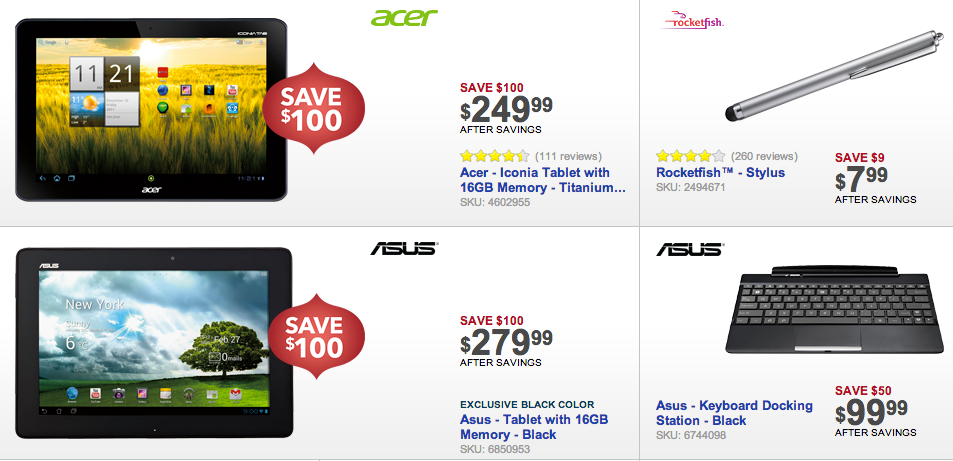Viewport: 953px width, 461px height.
Task: Open the Acer Iconia Tablet 16GB title link
Action: 543,180
